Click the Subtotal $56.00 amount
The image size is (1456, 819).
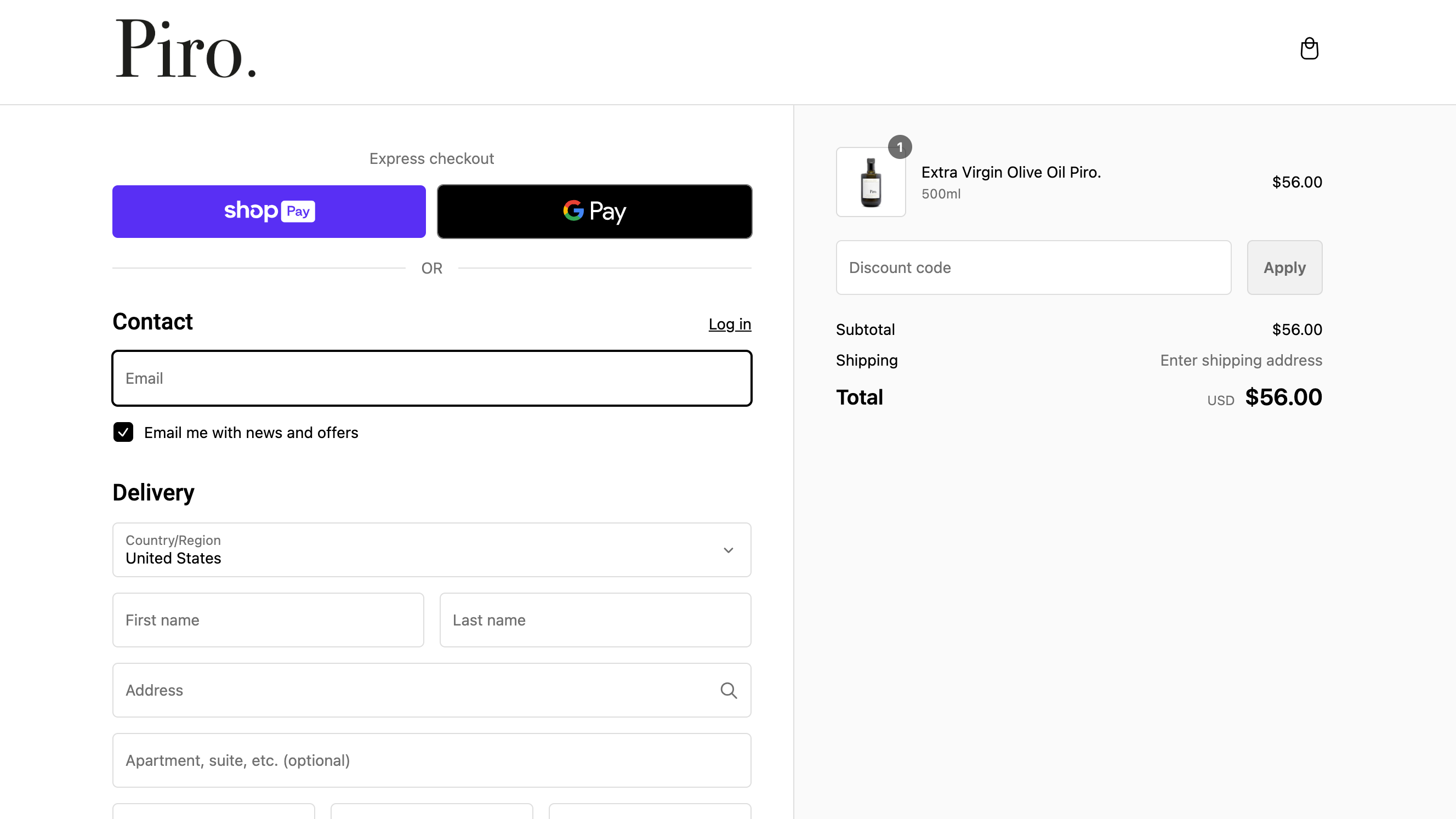click(x=1296, y=329)
